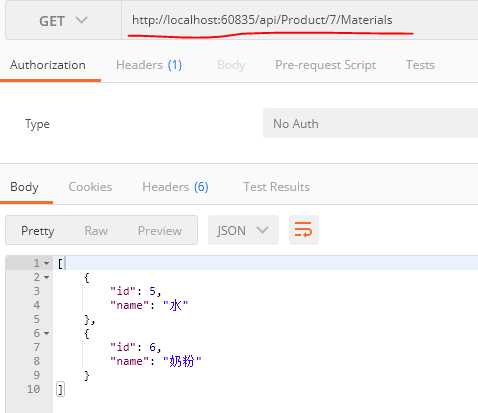The width and height of the screenshot is (478, 413).
Task: Toggle the line wrap icon
Action: tap(303, 230)
